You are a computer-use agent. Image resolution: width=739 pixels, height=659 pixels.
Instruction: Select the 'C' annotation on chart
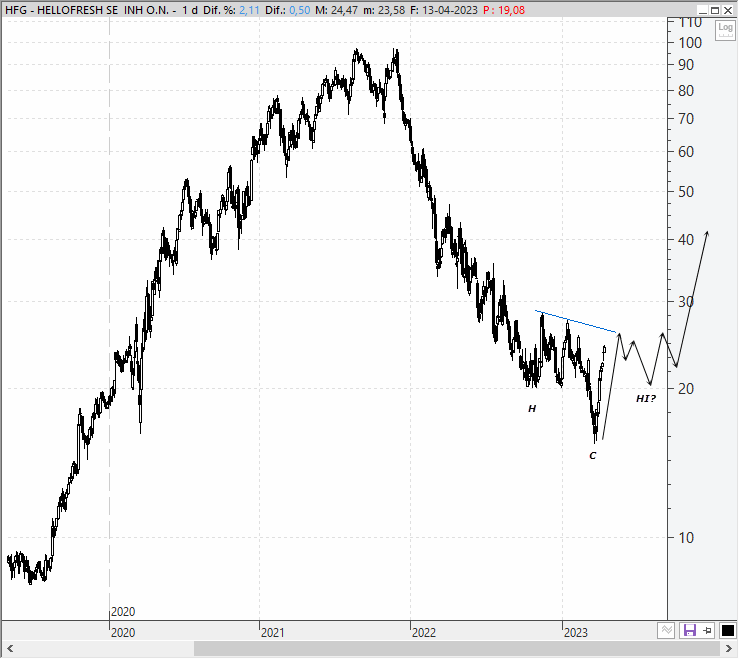click(592, 456)
